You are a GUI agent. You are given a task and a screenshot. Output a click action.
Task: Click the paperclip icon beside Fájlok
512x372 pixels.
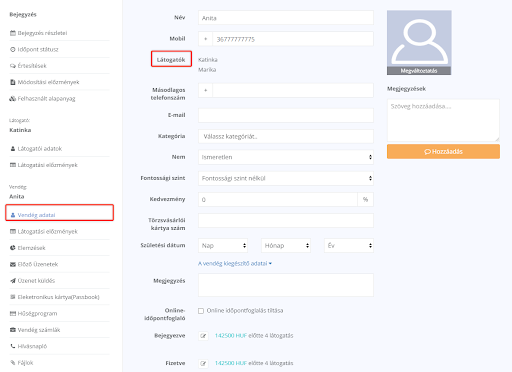[13, 362]
